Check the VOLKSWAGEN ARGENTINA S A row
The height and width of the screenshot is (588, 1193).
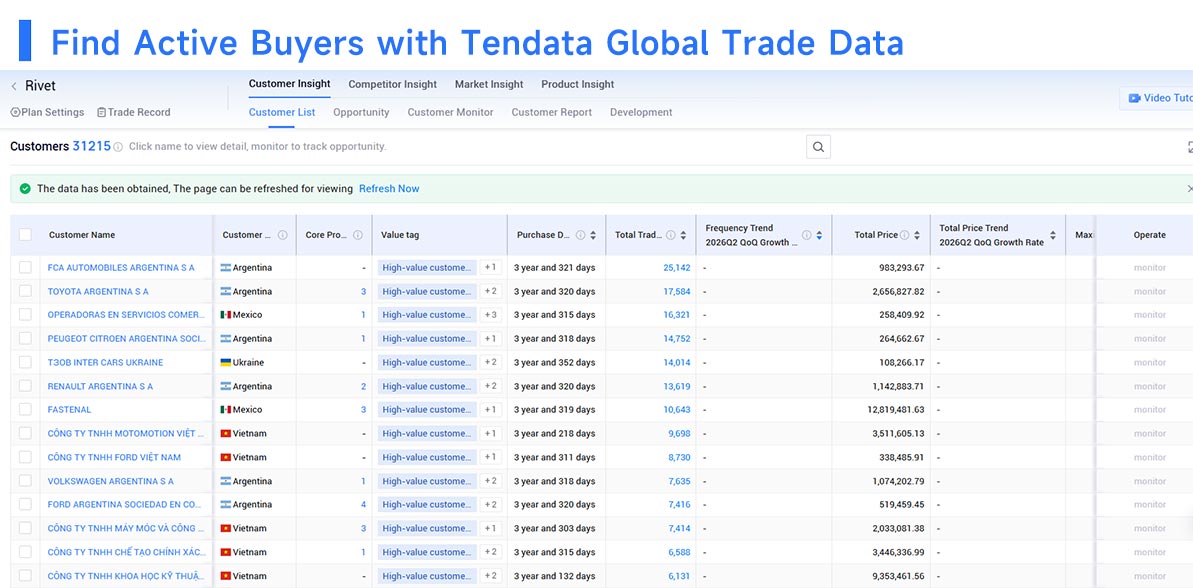pyautogui.click(x=25, y=481)
